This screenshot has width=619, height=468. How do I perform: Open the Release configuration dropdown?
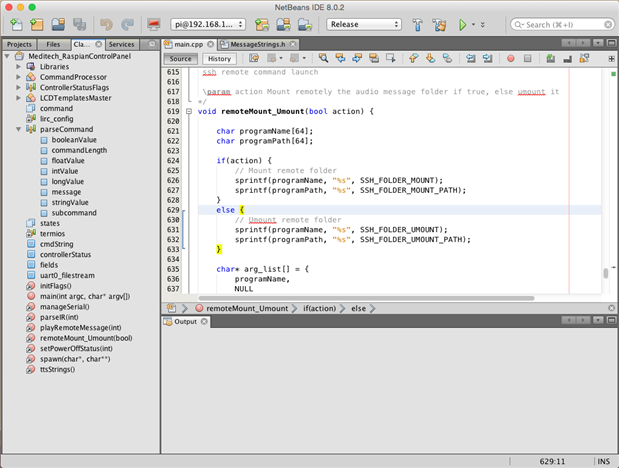point(364,24)
